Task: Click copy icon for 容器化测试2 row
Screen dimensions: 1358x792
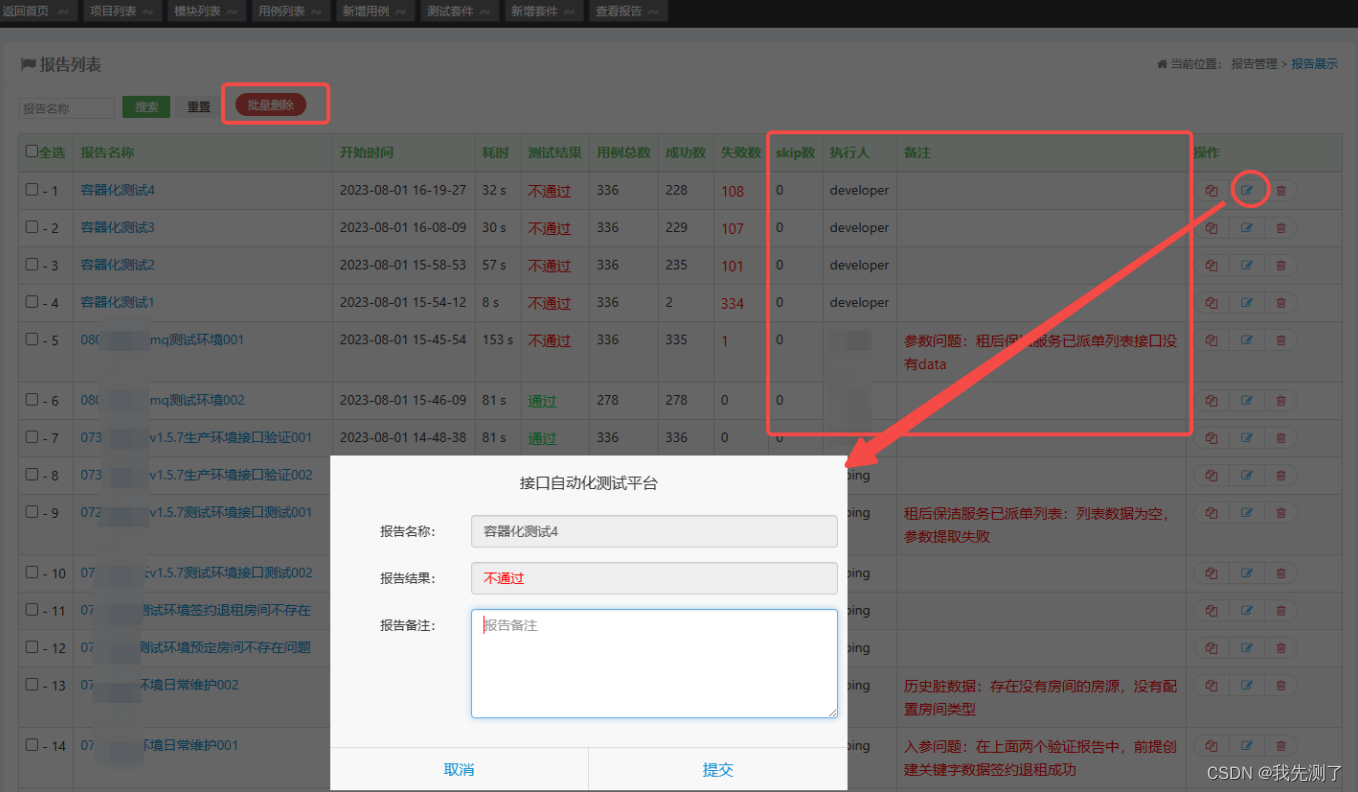Action: pos(1211,265)
